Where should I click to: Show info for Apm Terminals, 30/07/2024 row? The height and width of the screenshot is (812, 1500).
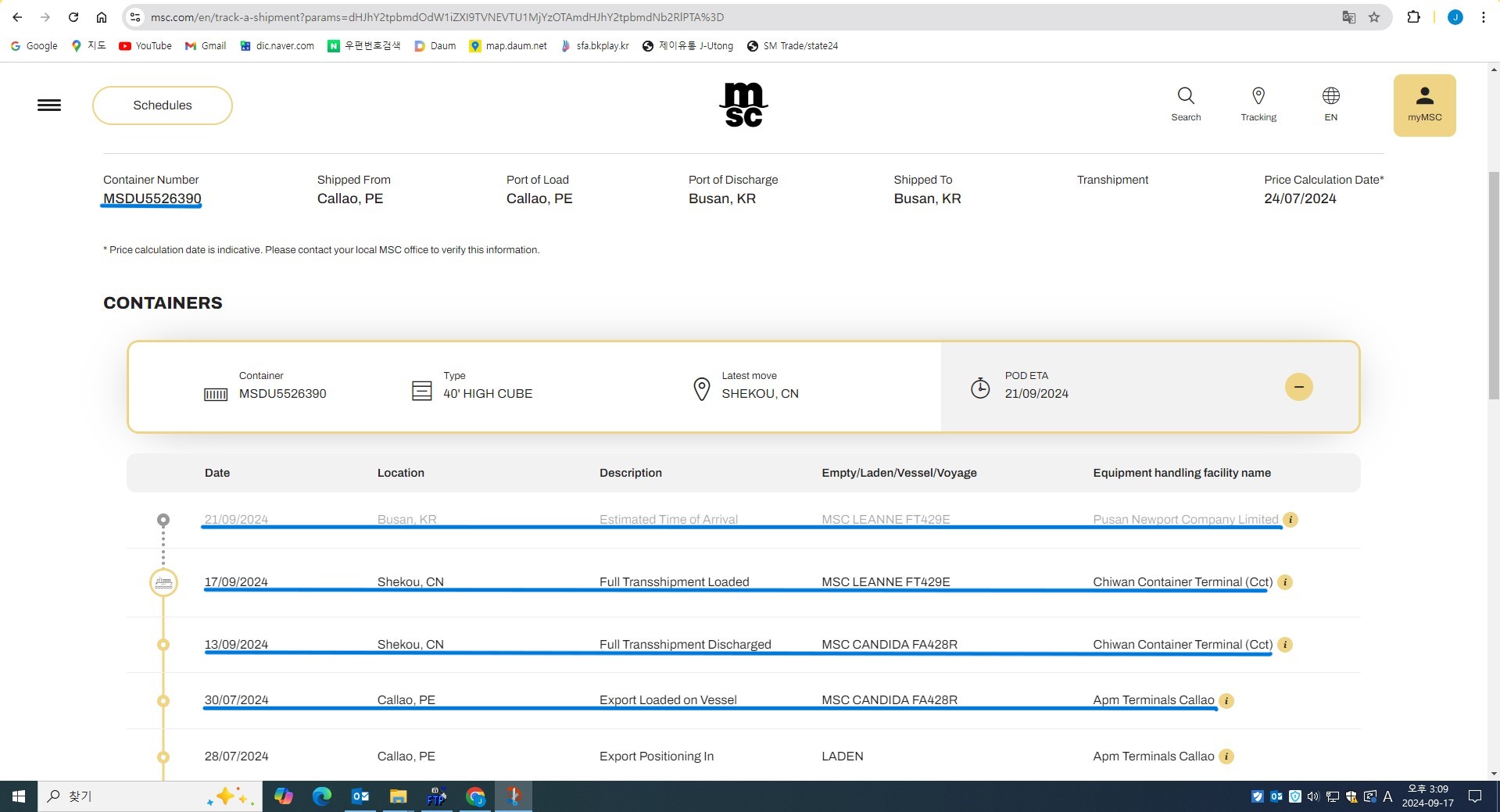click(x=1226, y=701)
